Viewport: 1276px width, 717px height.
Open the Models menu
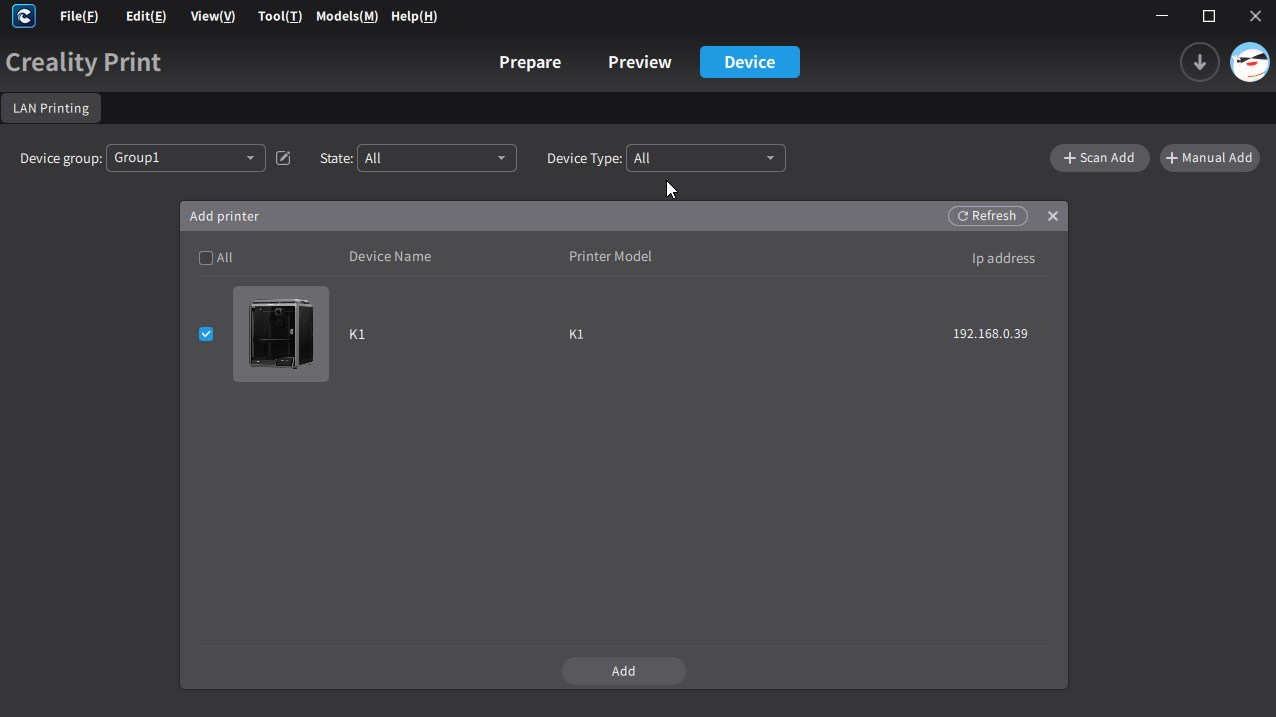pyautogui.click(x=347, y=16)
